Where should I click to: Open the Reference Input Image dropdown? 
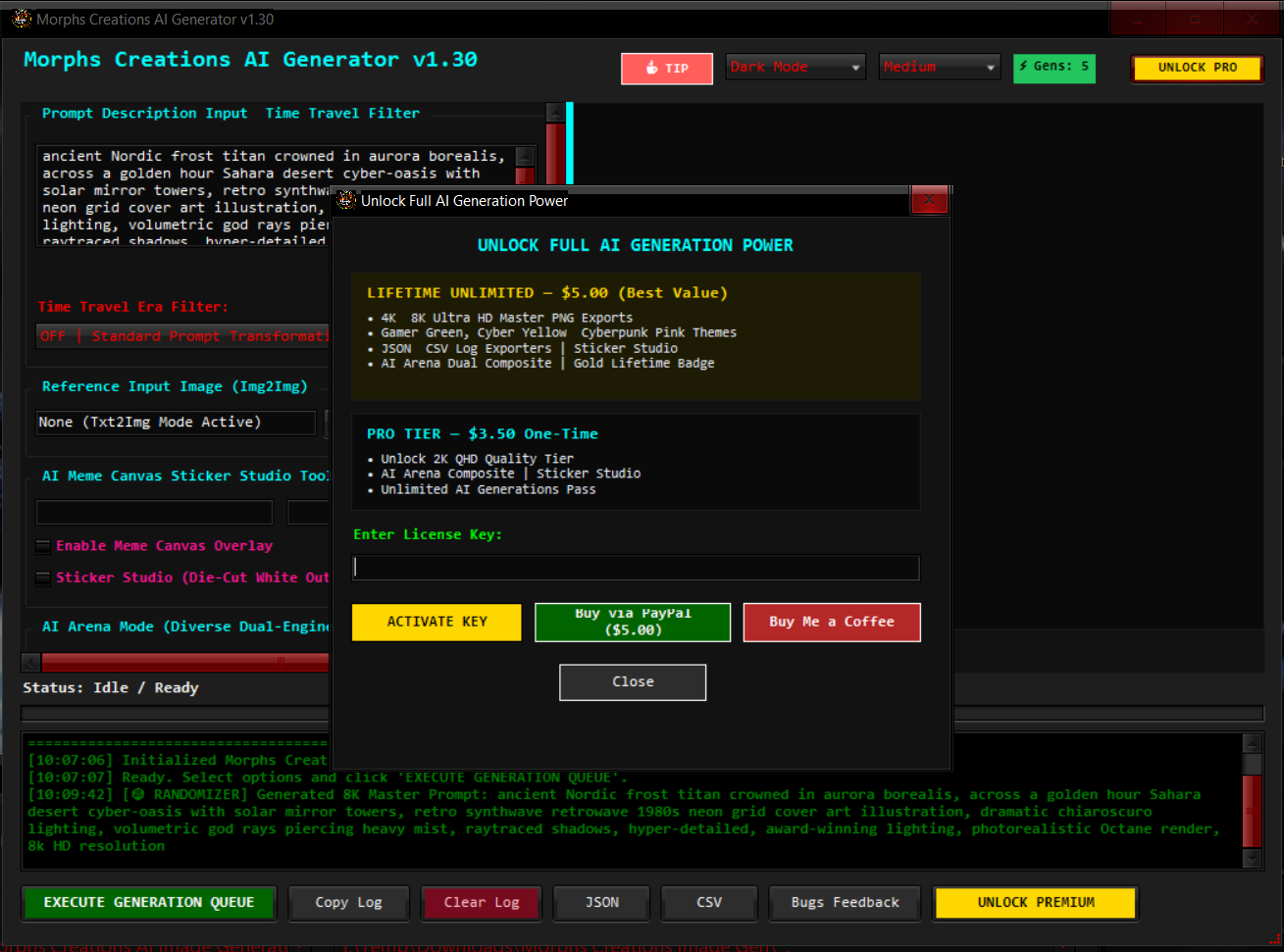point(177,423)
